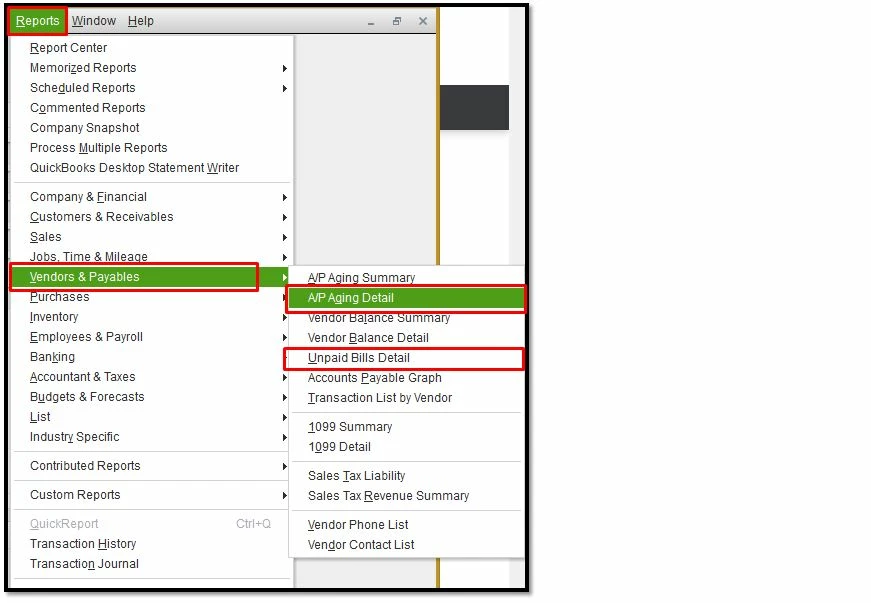This screenshot has height=603, width=871.
Task: Open Memorized Reports submenu
Action: (x=152, y=68)
